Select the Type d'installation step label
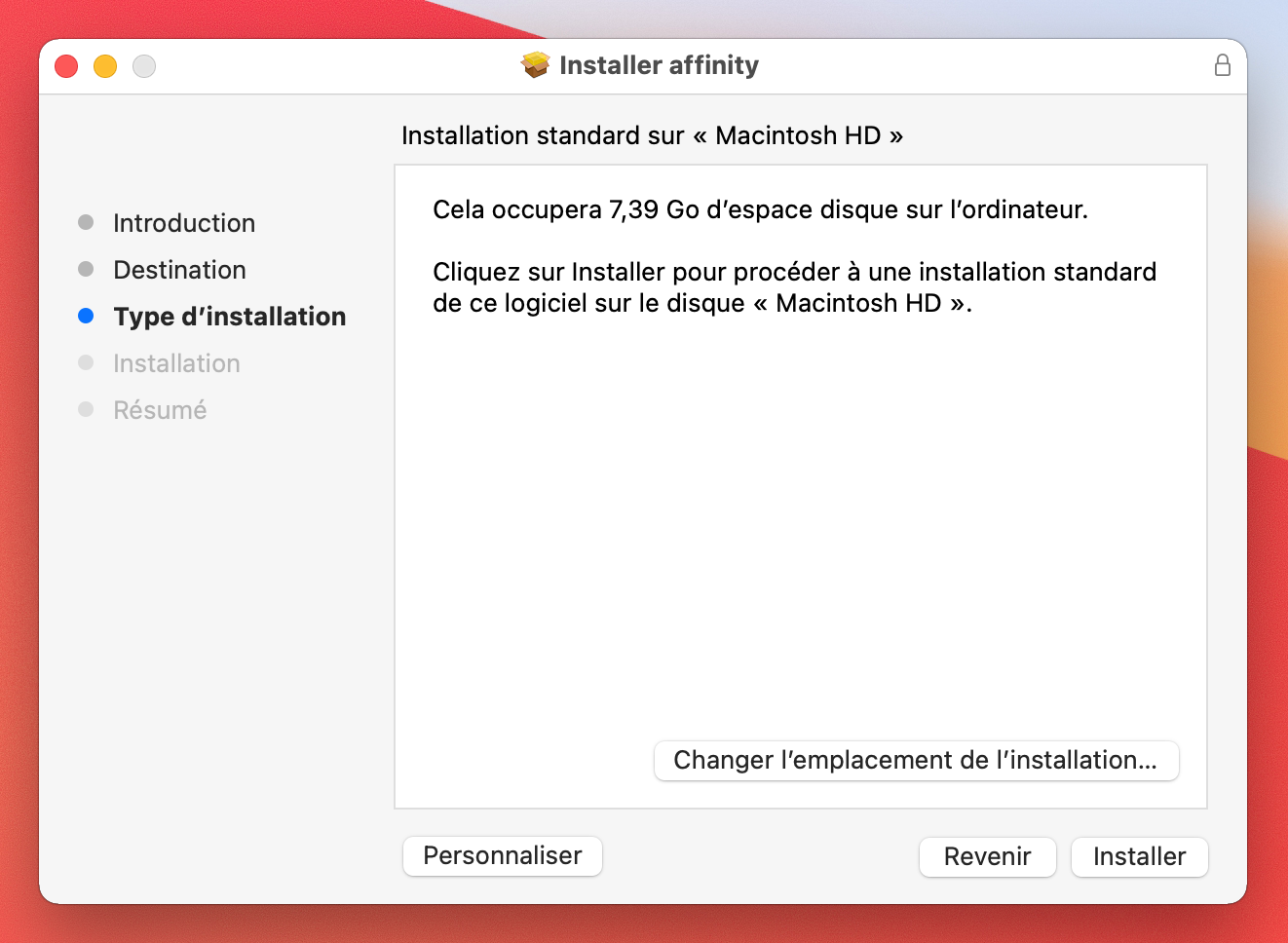The width and height of the screenshot is (1288, 943). pos(229,317)
